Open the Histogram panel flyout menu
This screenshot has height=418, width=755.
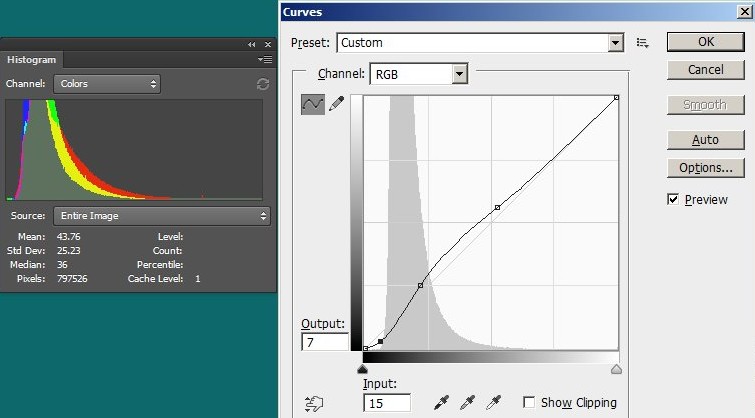click(265, 60)
